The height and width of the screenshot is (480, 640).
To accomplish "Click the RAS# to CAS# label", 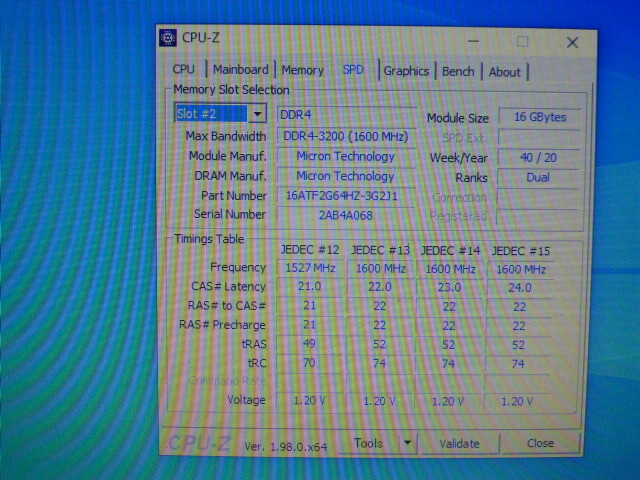I will (227, 306).
